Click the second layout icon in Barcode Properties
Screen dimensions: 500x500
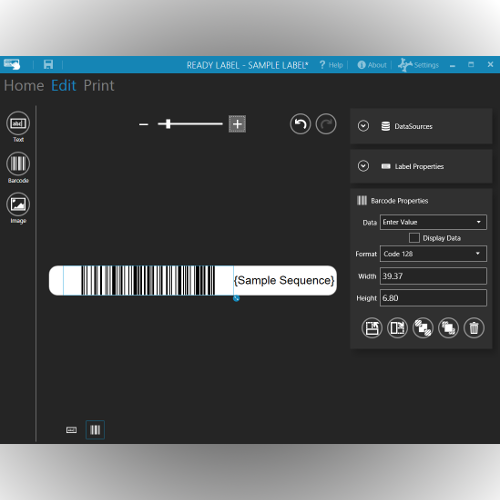pyautogui.click(x=397, y=328)
